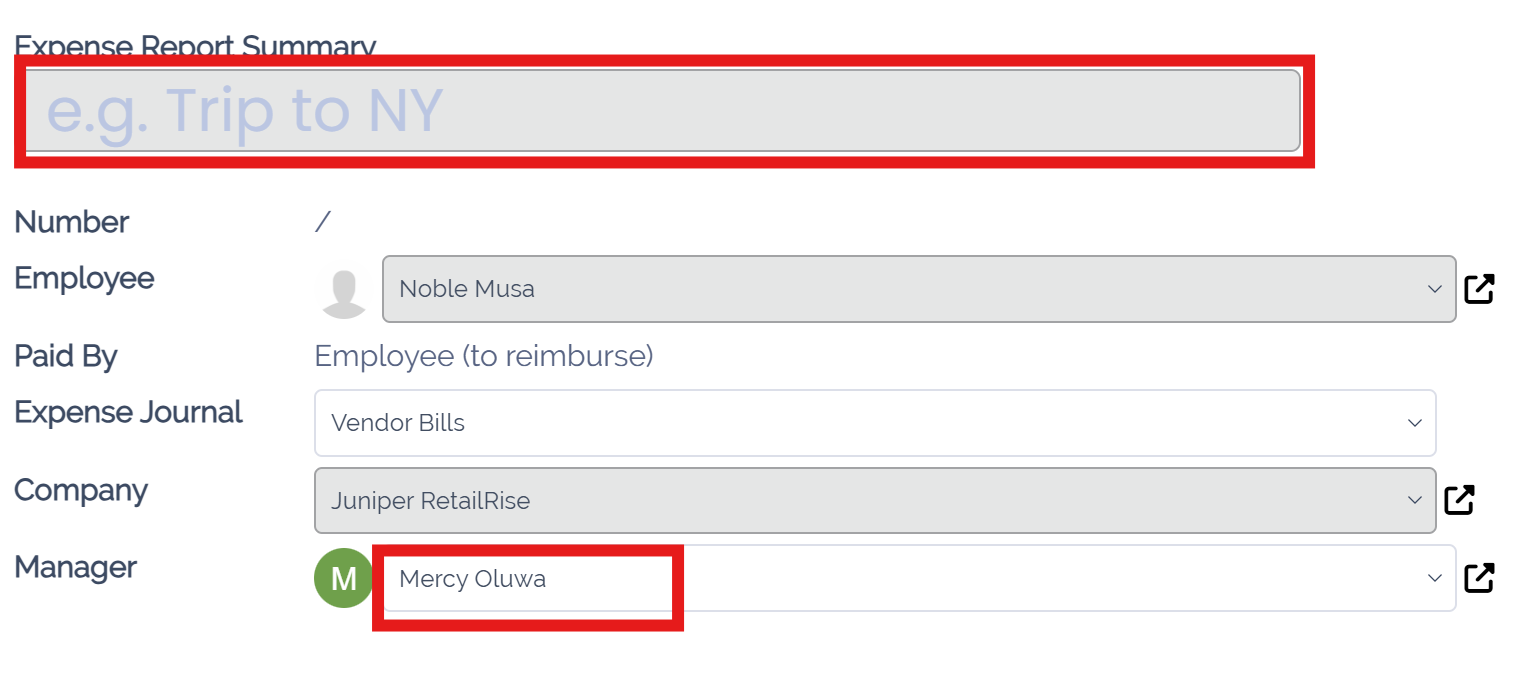
Task: Click the Number field showing '/'
Action: [x=322, y=220]
